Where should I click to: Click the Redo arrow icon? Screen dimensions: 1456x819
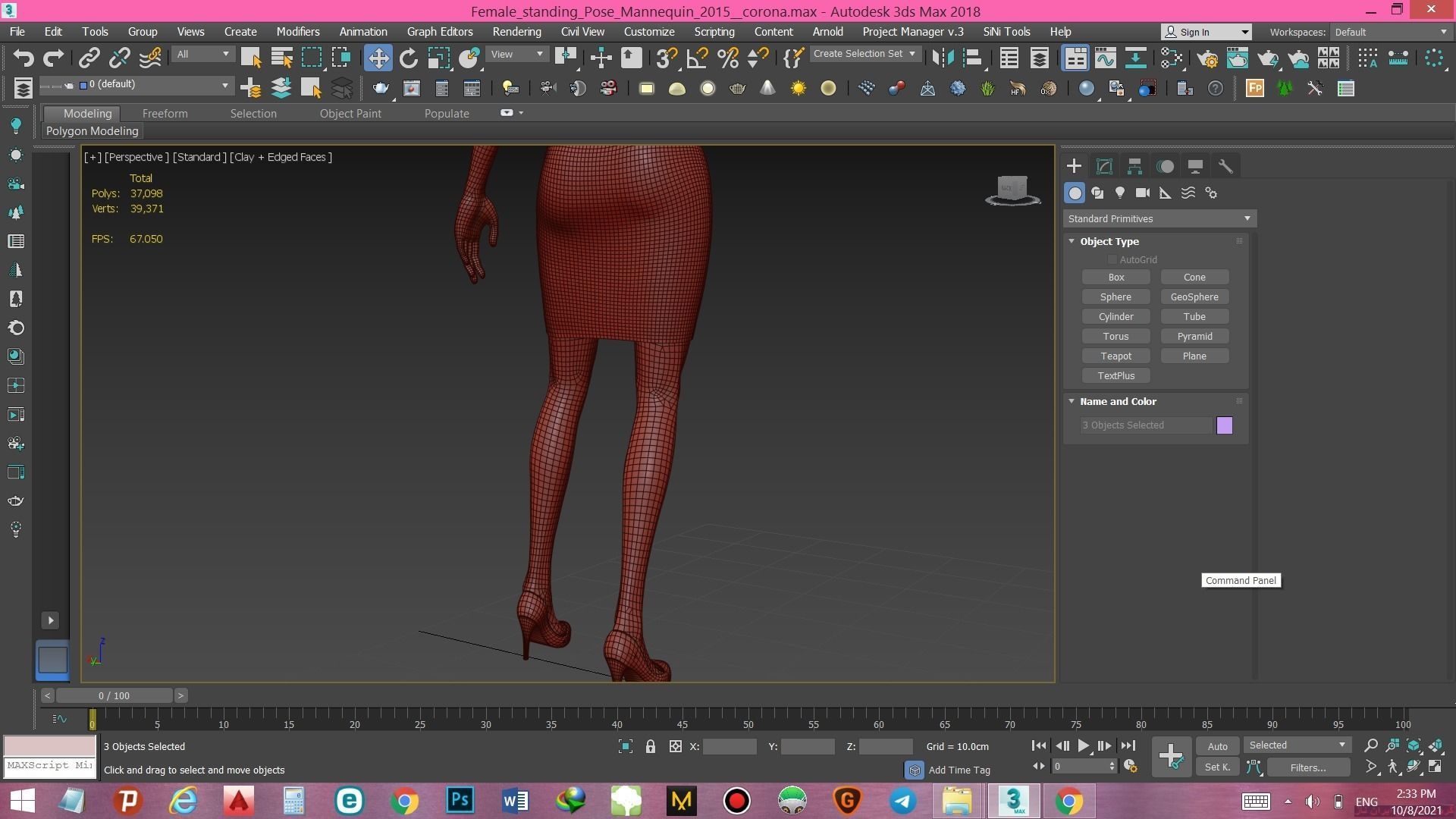pyautogui.click(x=53, y=58)
